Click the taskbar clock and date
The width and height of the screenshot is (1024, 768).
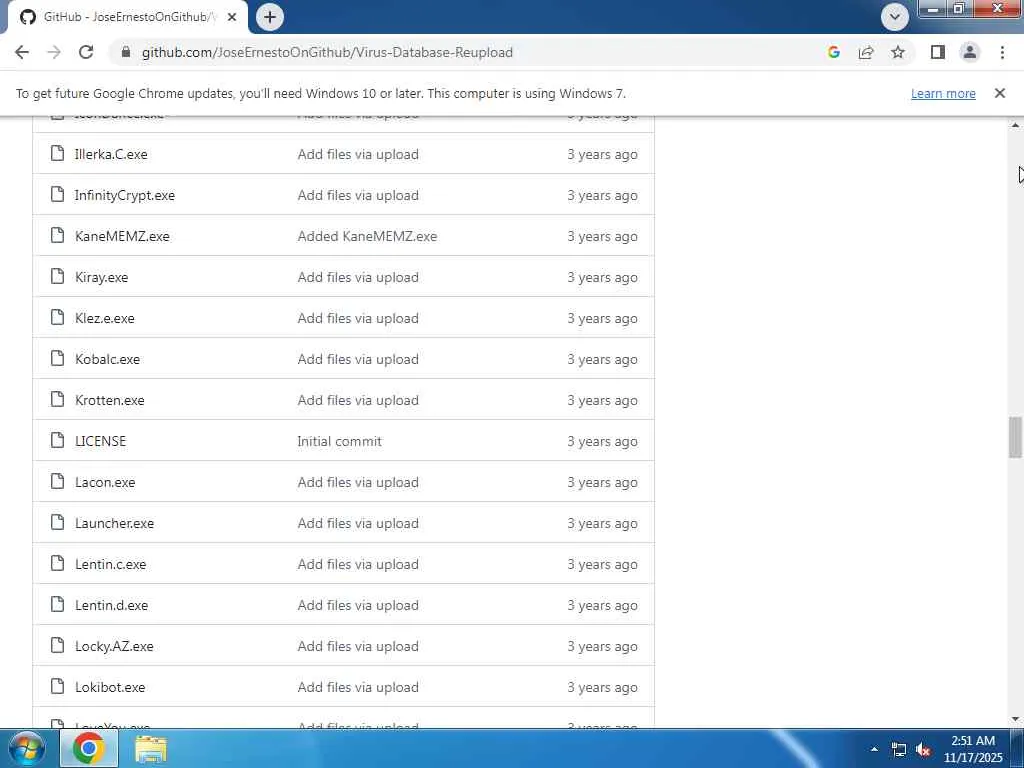click(973, 749)
